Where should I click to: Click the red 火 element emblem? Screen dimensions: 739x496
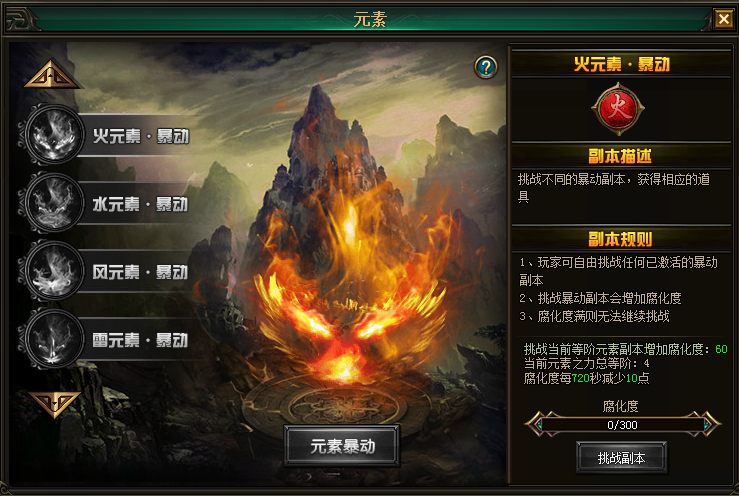(618, 108)
